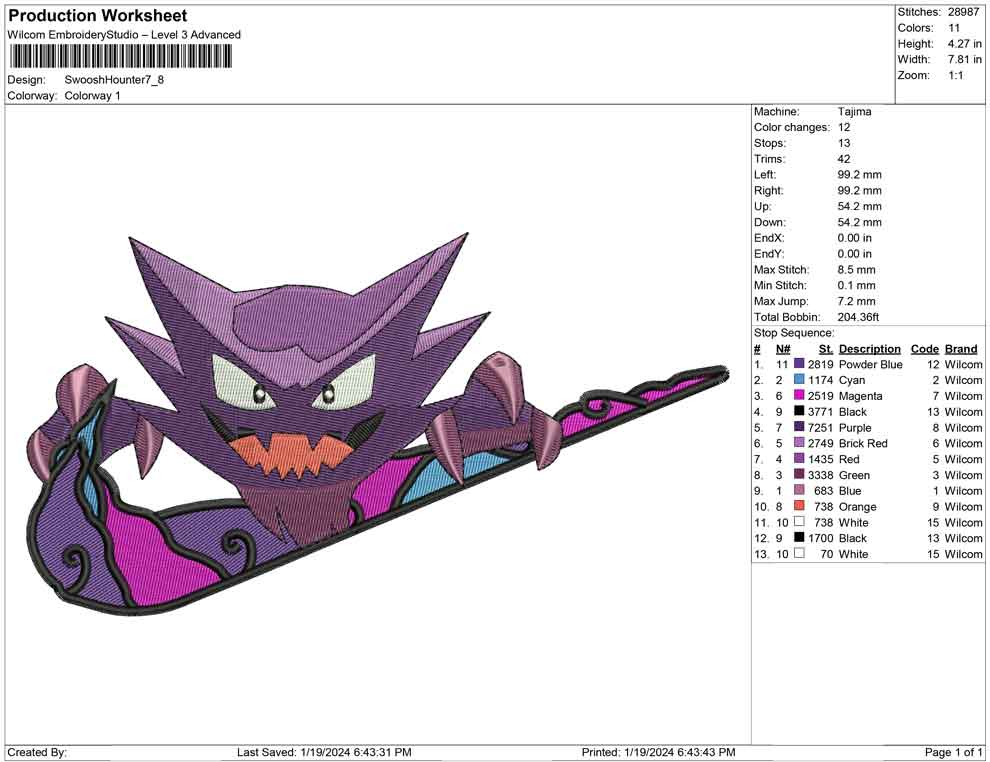The image size is (990, 762).
Task: Click the Powder Blue color swatch
Action: [799, 364]
